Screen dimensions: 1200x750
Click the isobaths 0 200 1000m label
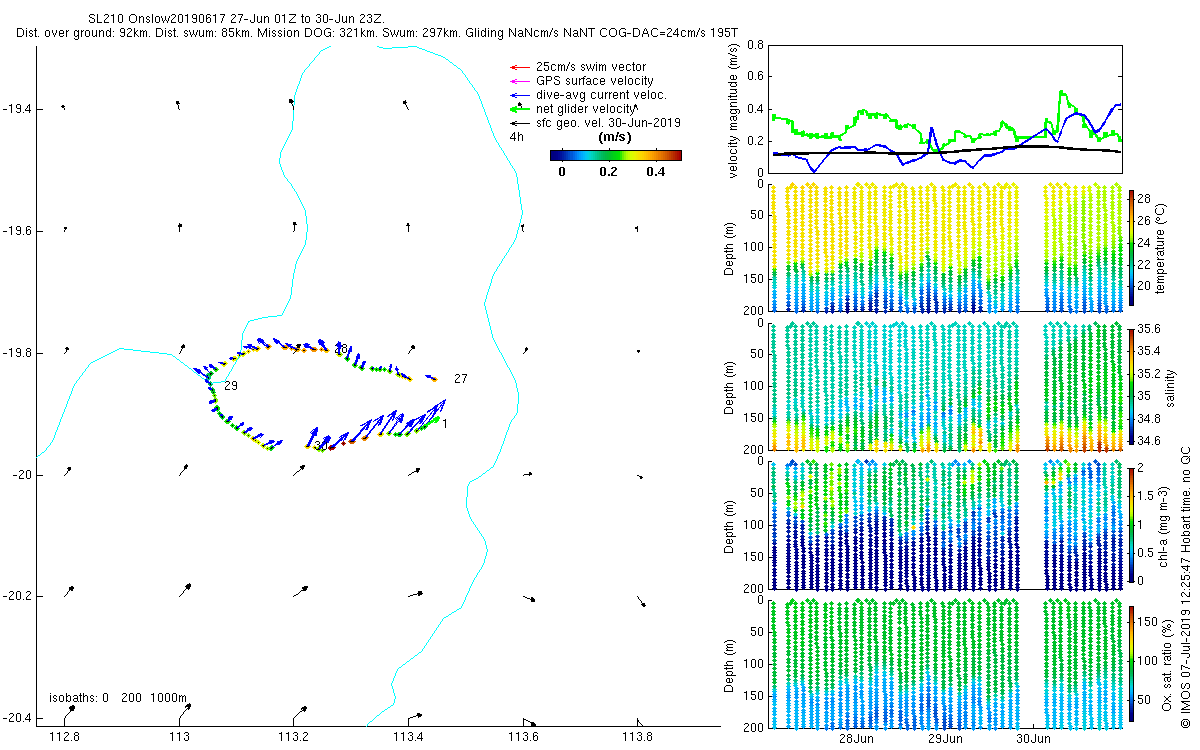tap(118, 698)
